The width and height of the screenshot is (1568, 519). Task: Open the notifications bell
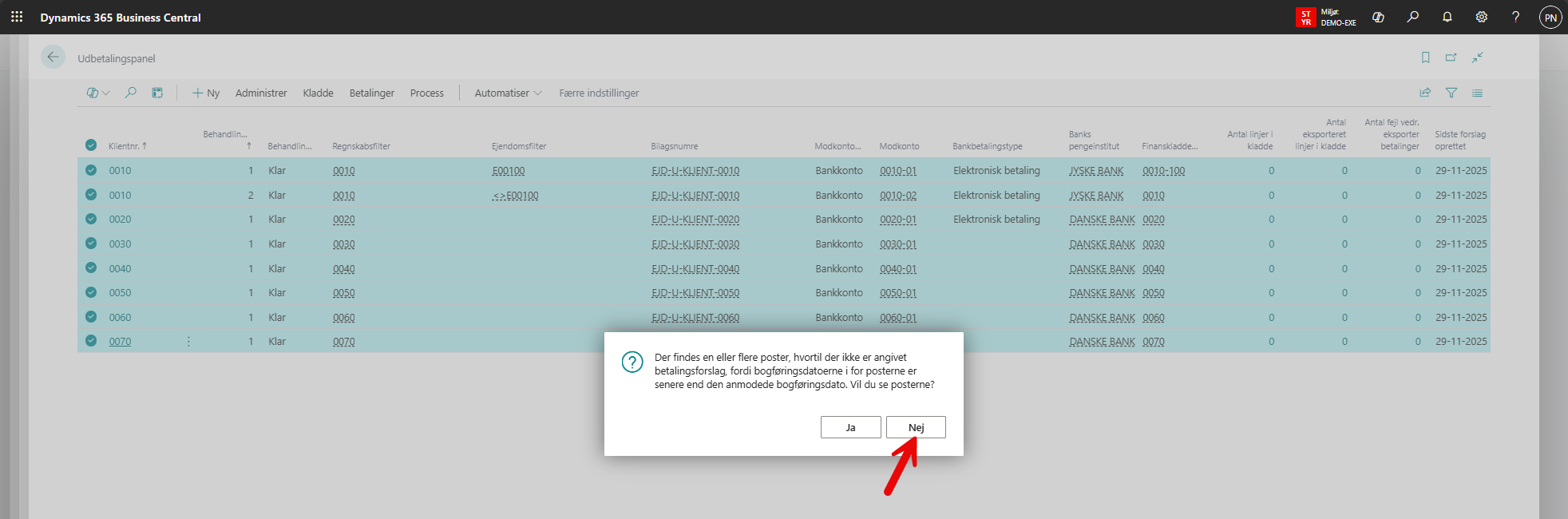[x=1447, y=17]
